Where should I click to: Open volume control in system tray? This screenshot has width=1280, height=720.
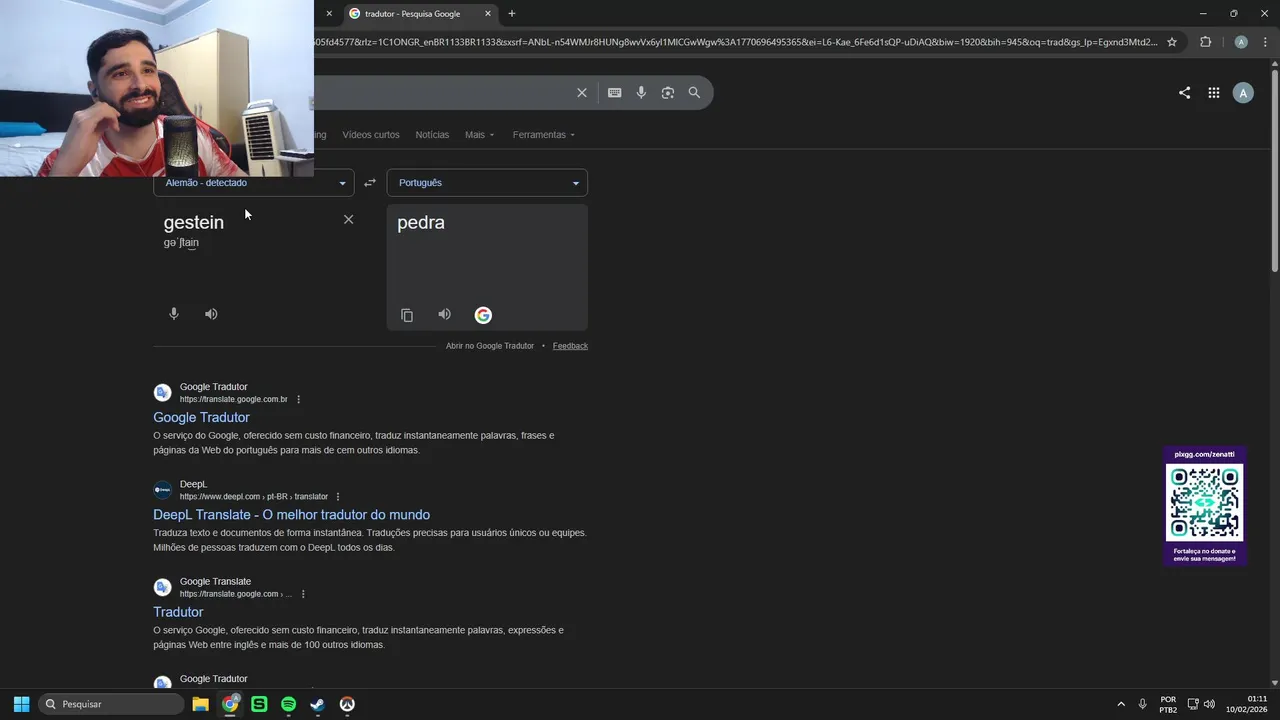[x=1209, y=704]
